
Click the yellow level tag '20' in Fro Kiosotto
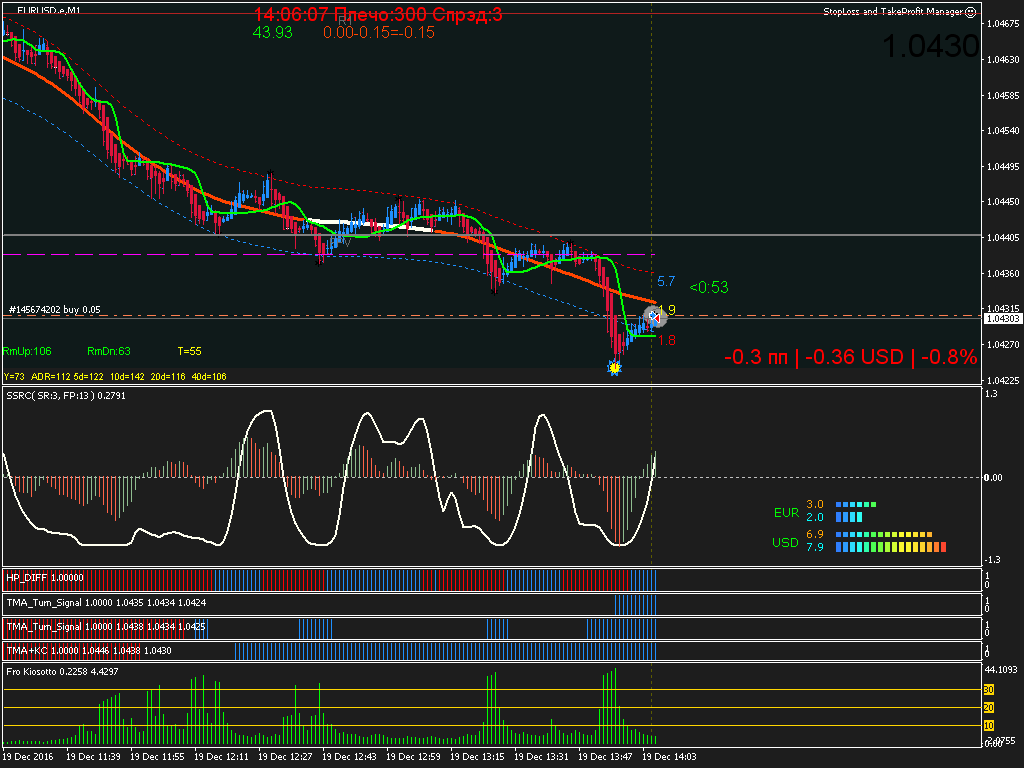(989, 708)
